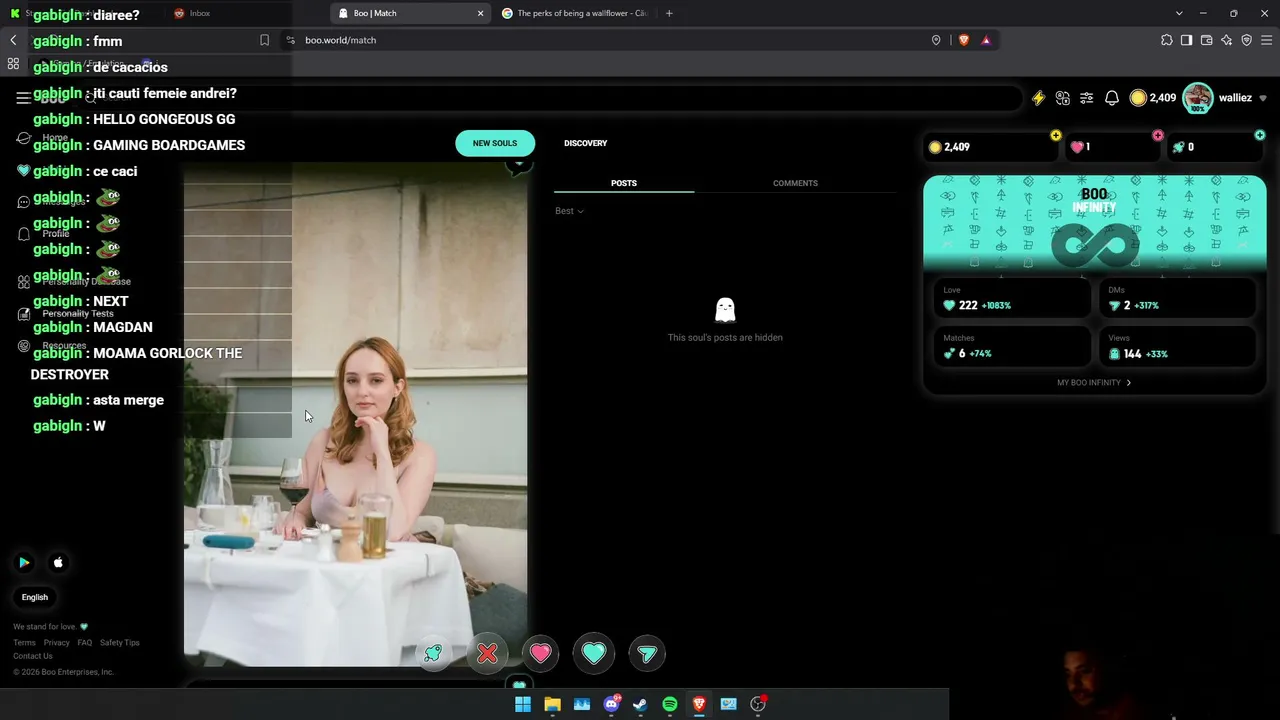1280x720 pixels.
Task: Add boosts with the teal plus button
Action: pyautogui.click(x=1260, y=135)
